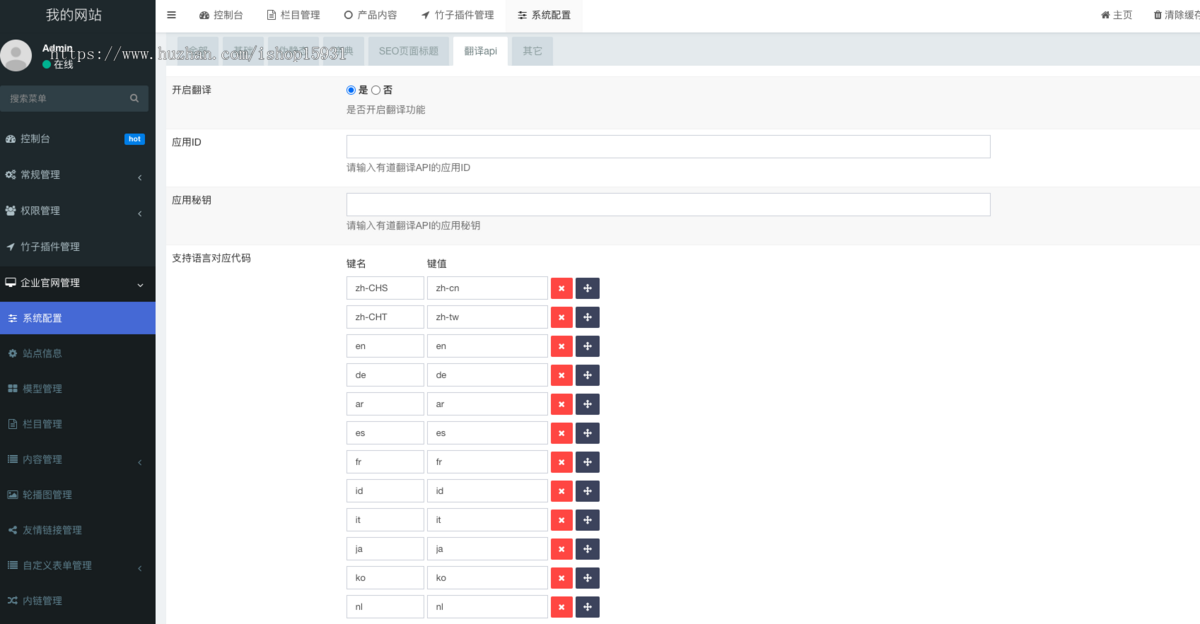Click move handle for ja row
Screen dimensions: 1200x624
pyautogui.click(x=587, y=549)
